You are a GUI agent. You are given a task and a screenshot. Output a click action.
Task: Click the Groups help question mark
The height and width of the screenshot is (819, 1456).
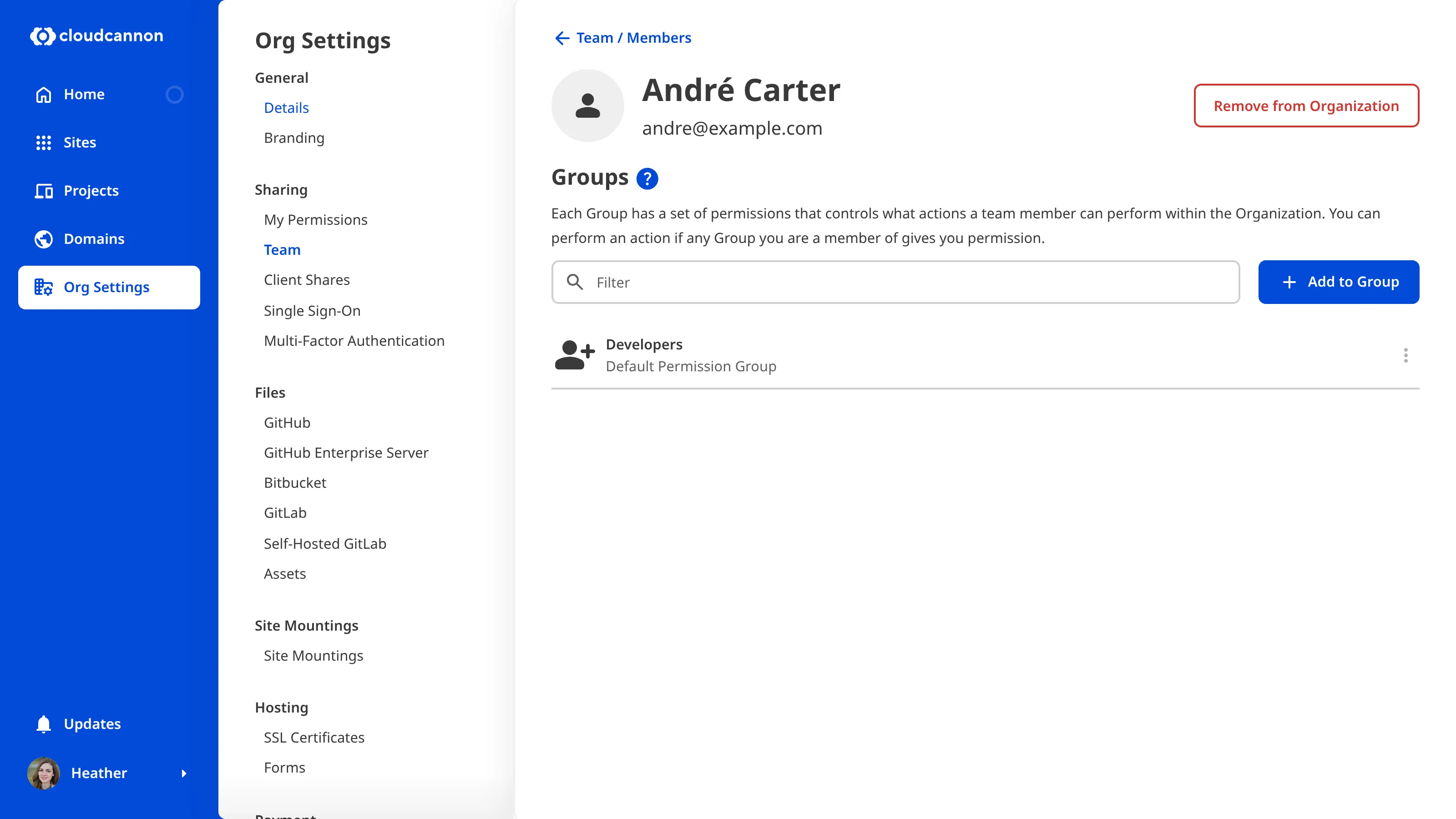(648, 178)
